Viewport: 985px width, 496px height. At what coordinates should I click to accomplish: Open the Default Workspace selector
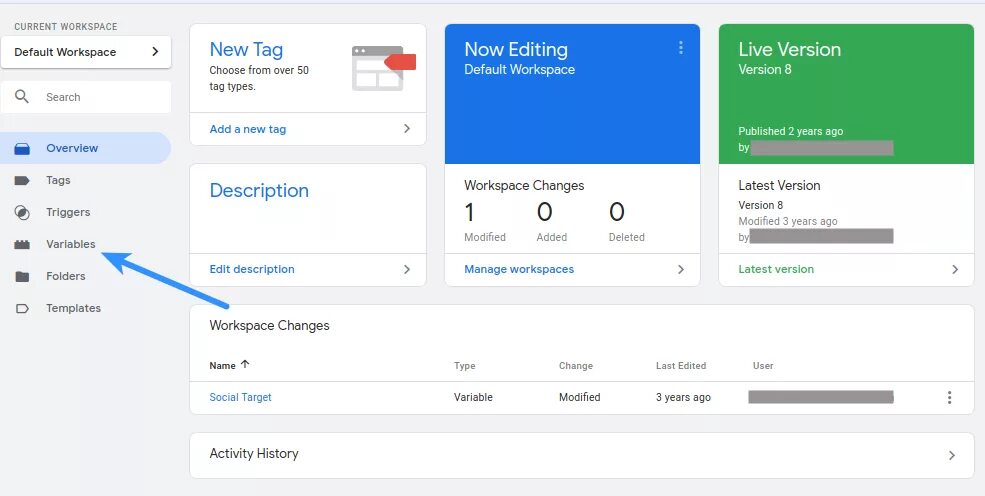click(x=86, y=52)
